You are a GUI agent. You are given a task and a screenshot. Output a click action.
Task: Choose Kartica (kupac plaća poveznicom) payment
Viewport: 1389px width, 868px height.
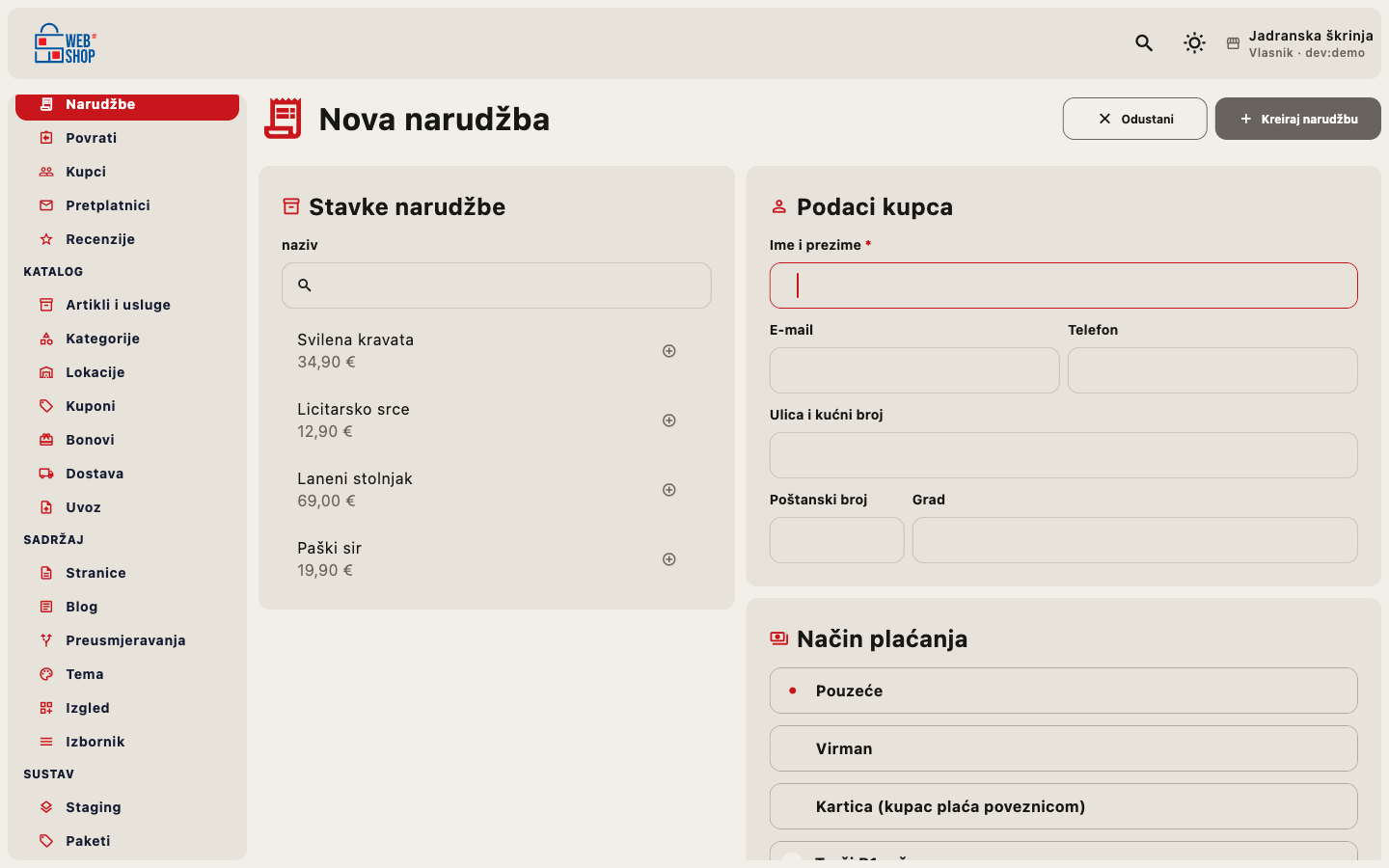pyautogui.click(x=1063, y=806)
